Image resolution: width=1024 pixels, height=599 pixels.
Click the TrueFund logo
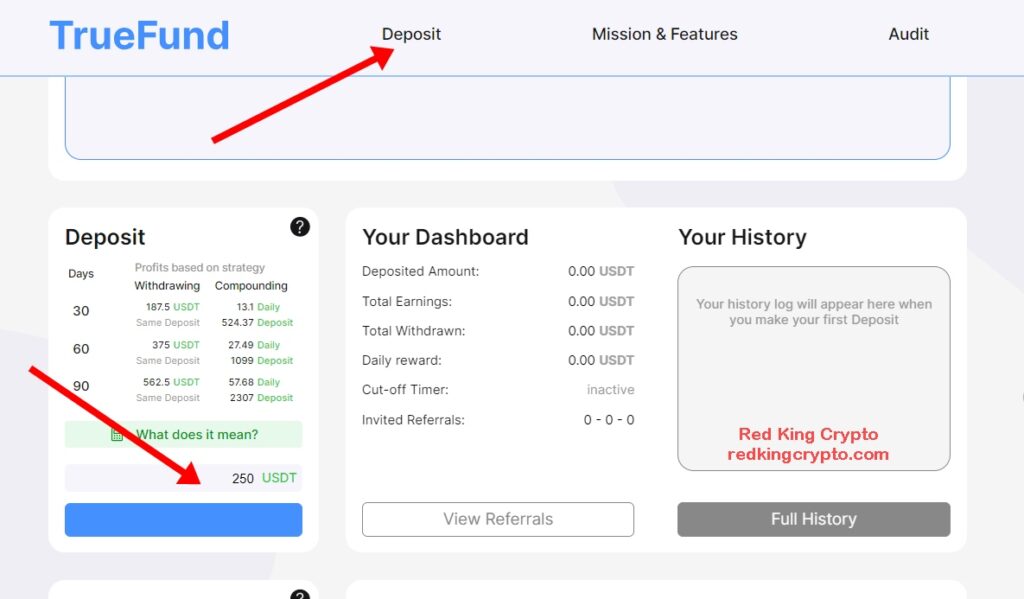coord(140,35)
